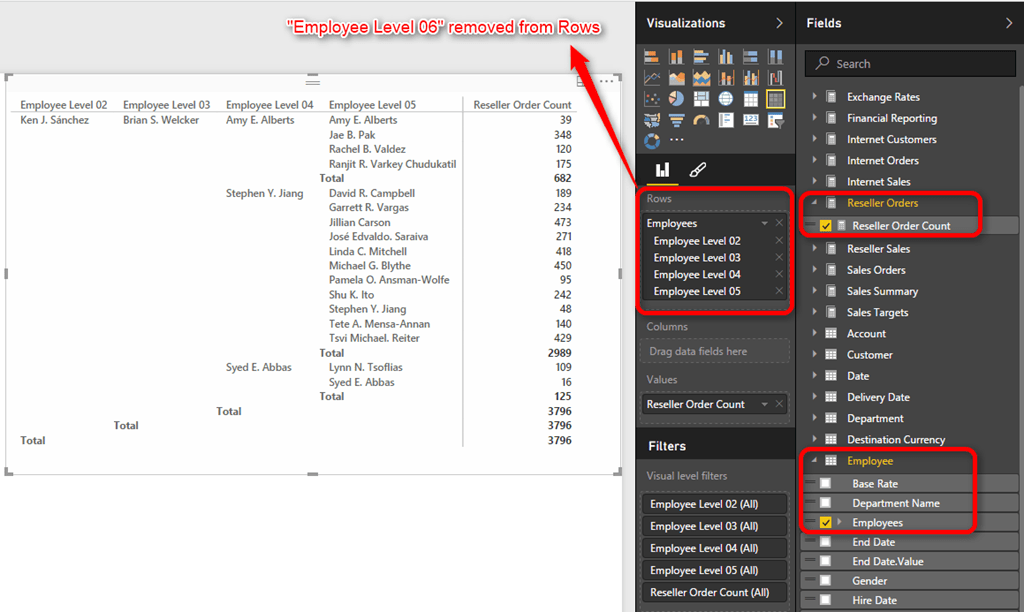Uncheck the Reseller Order Count field
The width and height of the screenshot is (1024, 612).
click(x=825, y=226)
